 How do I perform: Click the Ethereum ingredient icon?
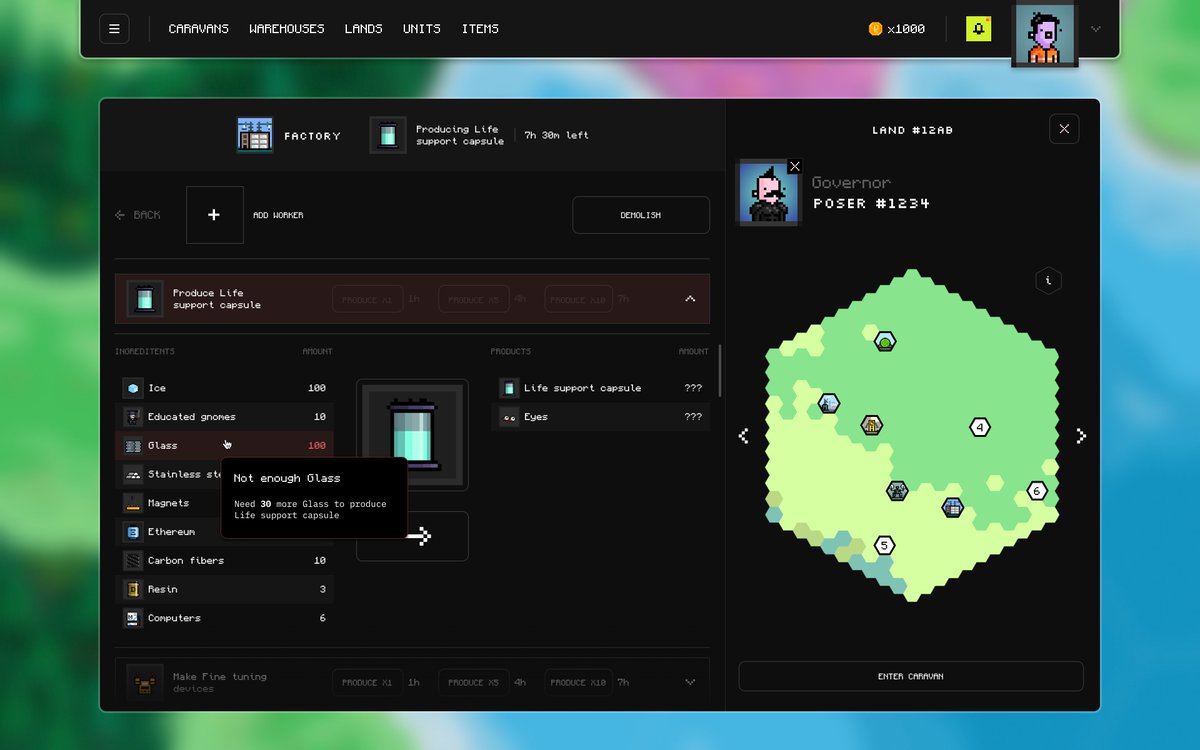pos(132,532)
